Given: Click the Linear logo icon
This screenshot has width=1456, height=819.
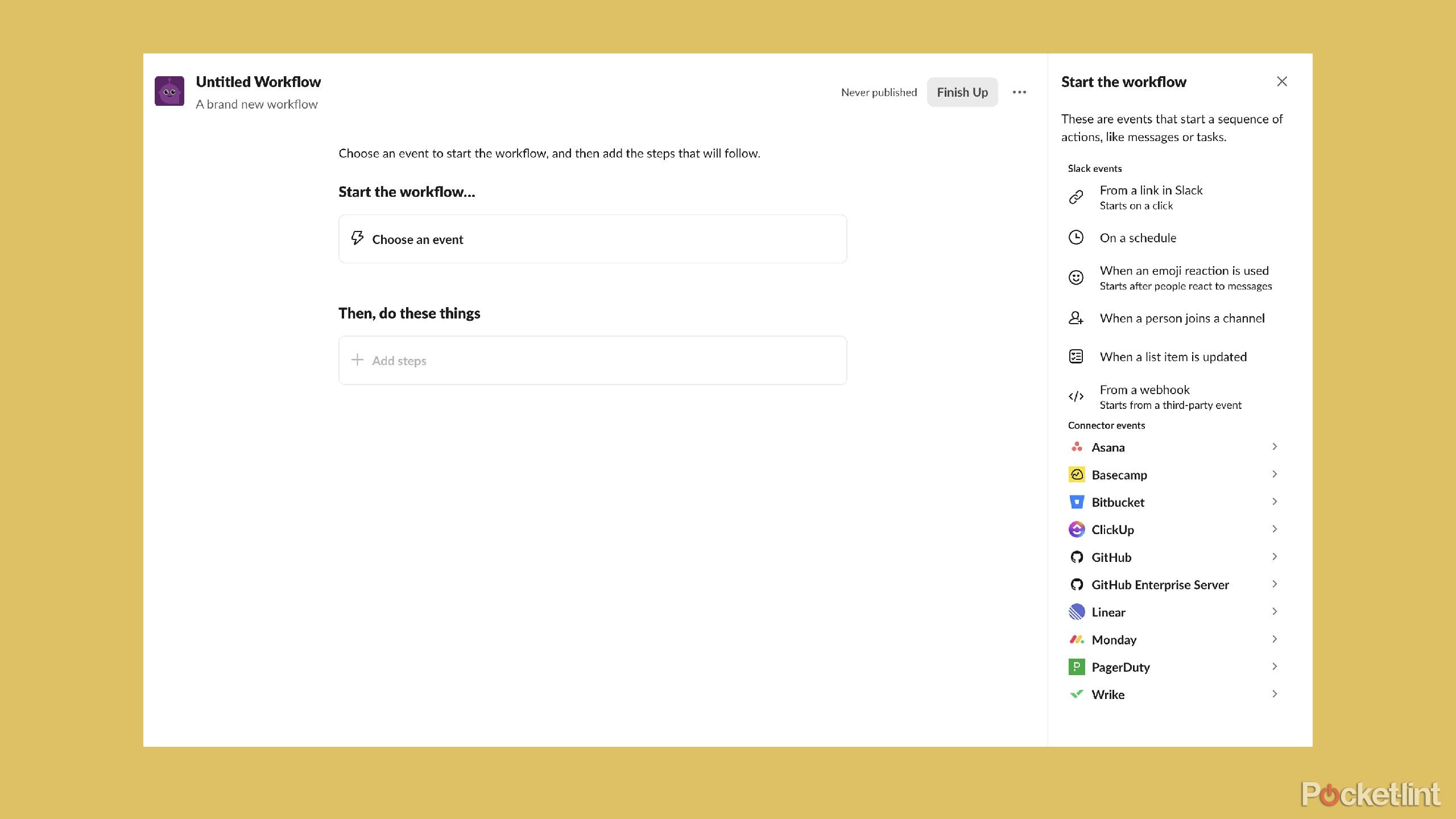Looking at the screenshot, I should pyautogui.click(x=1077, y=612).
